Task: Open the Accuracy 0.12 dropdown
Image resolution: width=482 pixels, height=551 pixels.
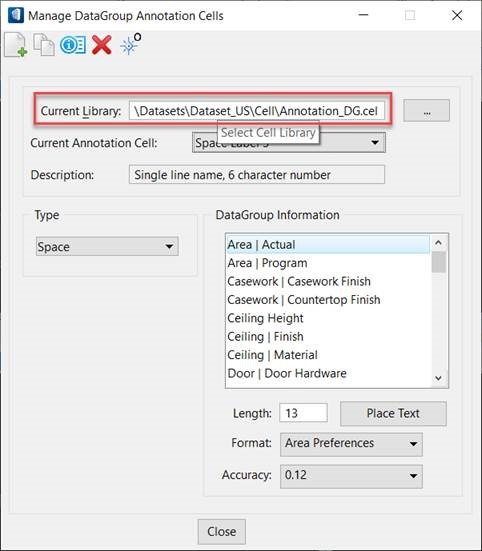Action: click(351, 476)
